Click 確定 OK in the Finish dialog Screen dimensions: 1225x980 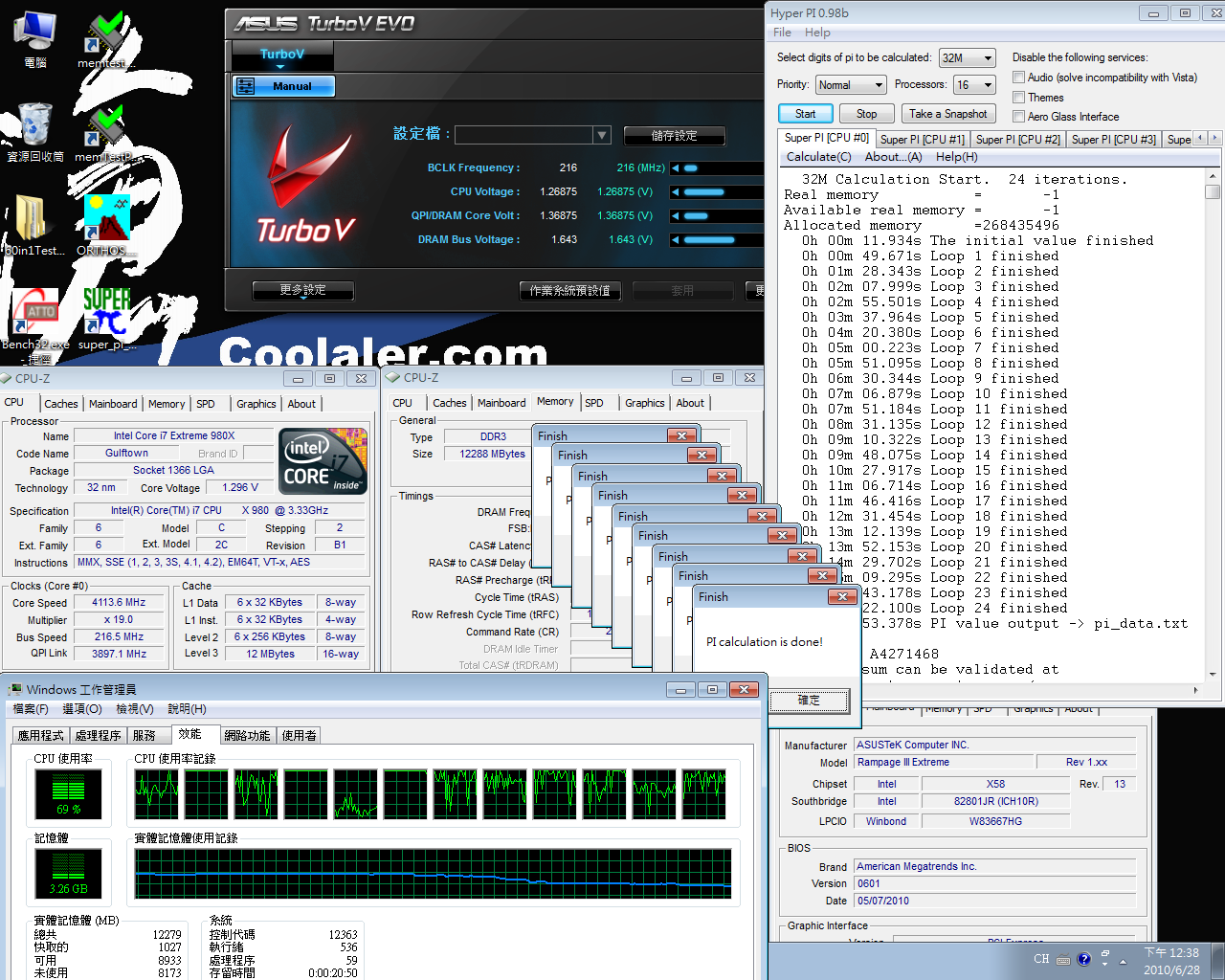[809, 701]
